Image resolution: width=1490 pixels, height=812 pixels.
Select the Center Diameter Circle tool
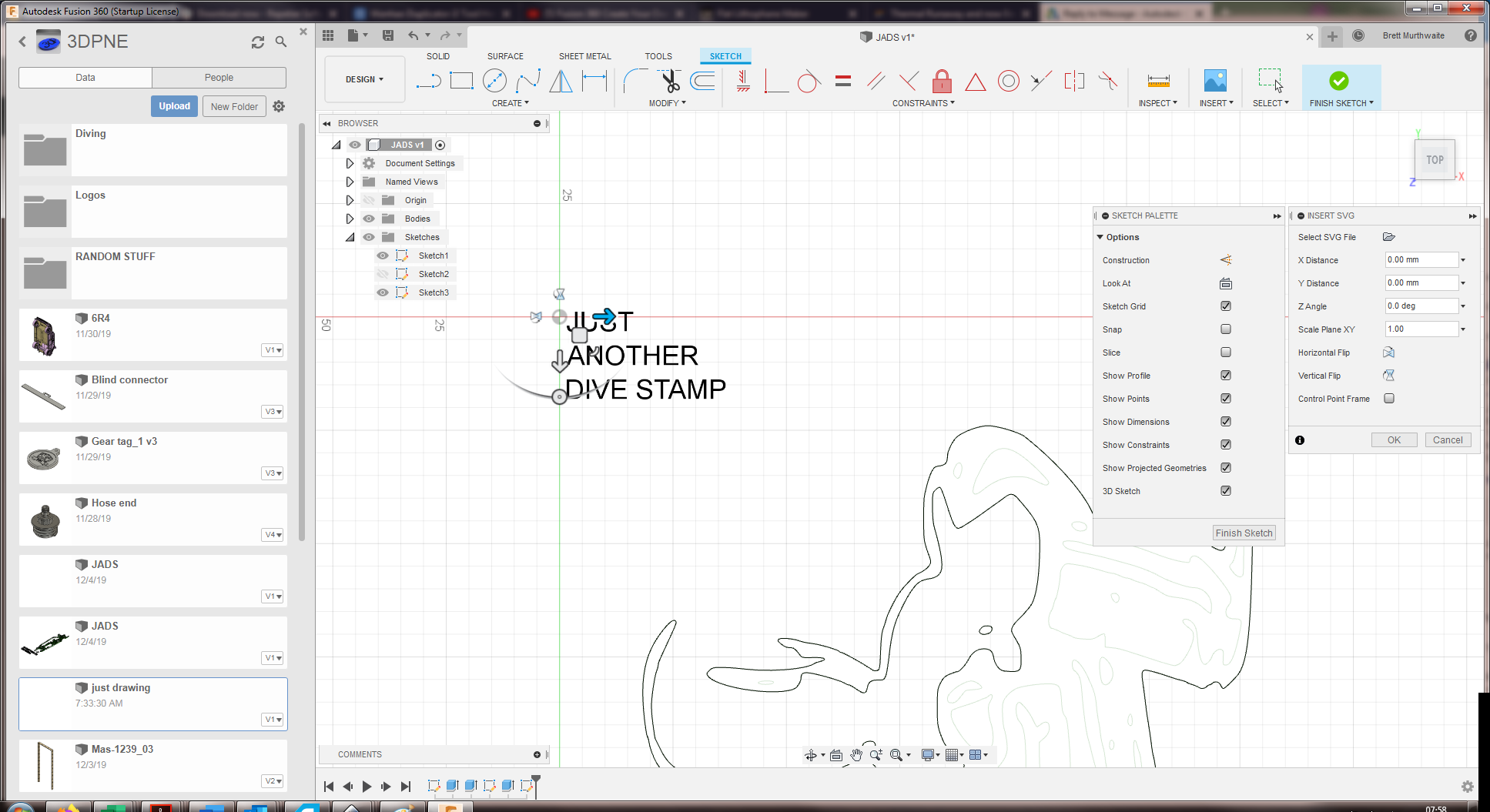(x=494, y=81)
